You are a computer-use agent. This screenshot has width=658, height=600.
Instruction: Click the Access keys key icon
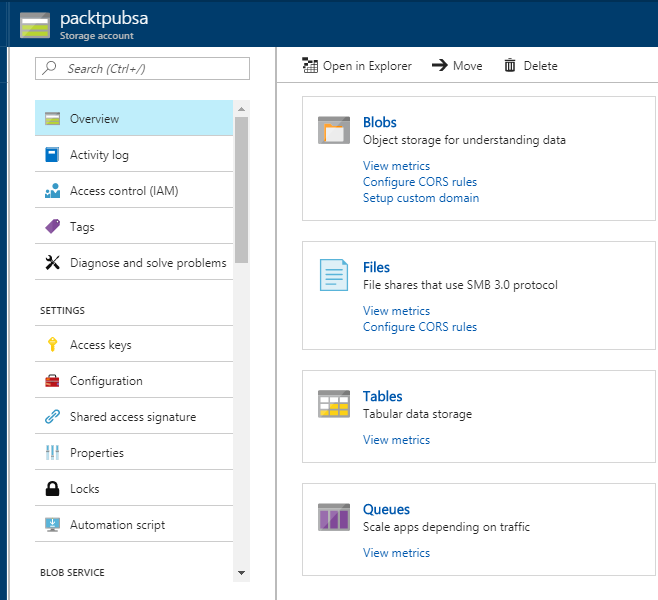tap(52, 345)
